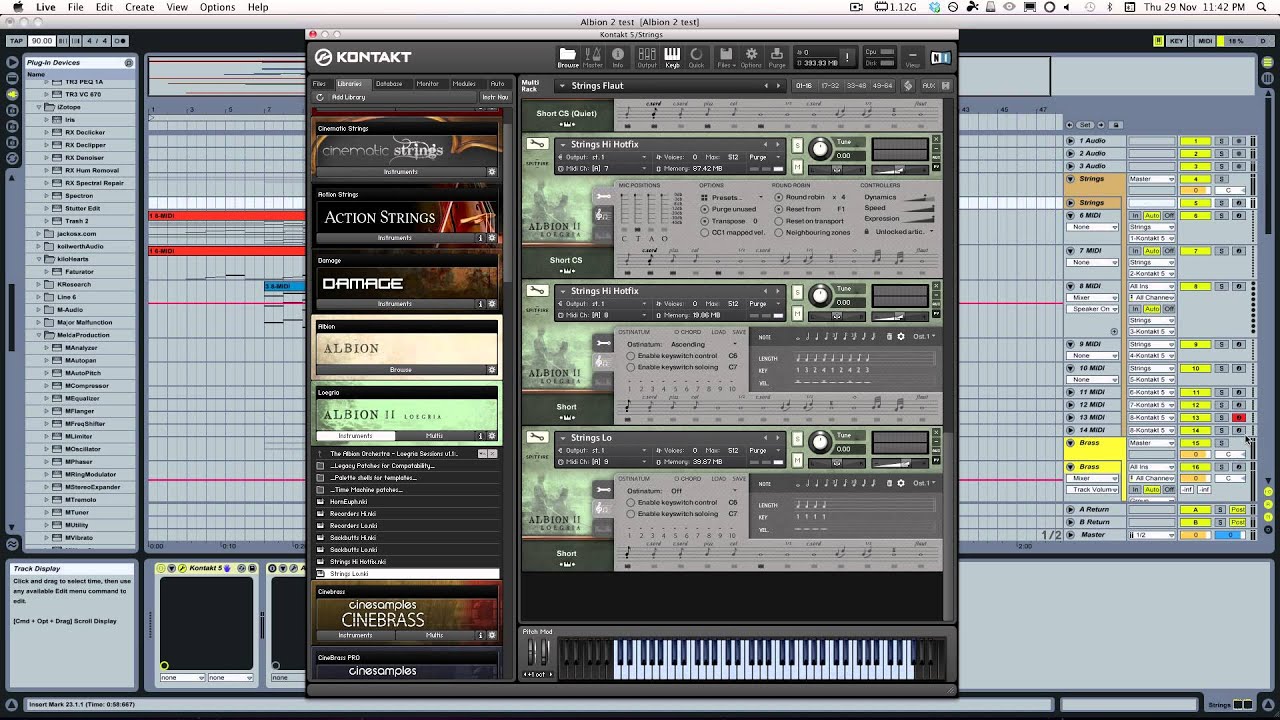Click the Kontakt Master editor icon
This screenshot has width=1280, height=720.
pos(593,57)
